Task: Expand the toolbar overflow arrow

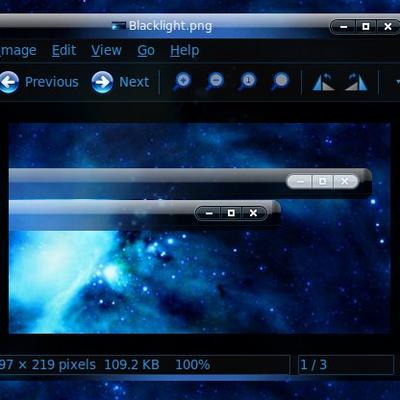Action: 397,82
